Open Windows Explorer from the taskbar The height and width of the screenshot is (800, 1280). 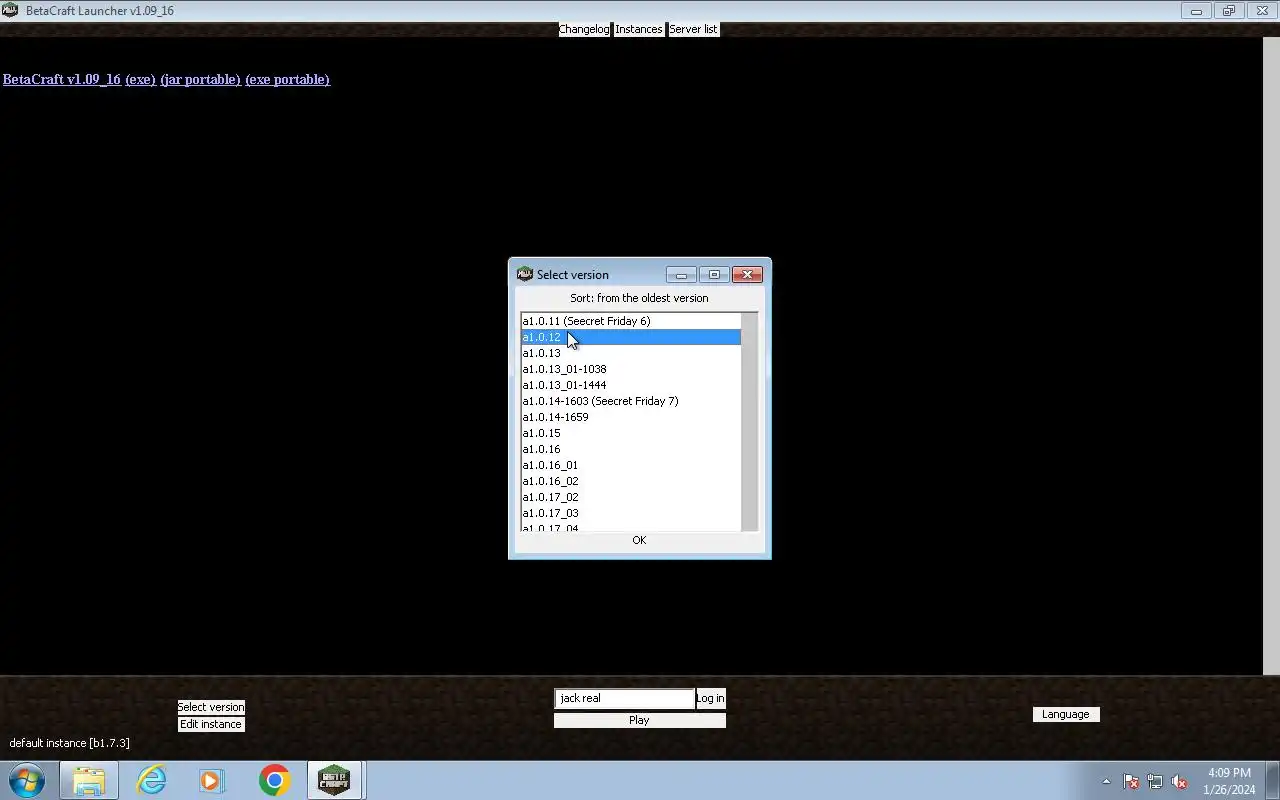(x=89, y=780)
